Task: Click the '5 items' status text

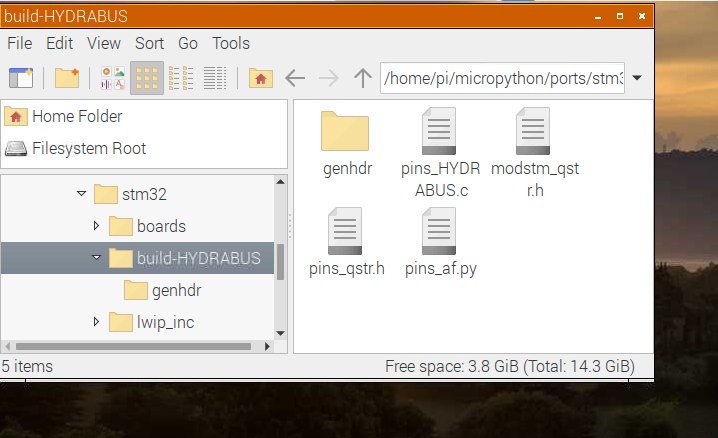Action: [x=27, y=366]
